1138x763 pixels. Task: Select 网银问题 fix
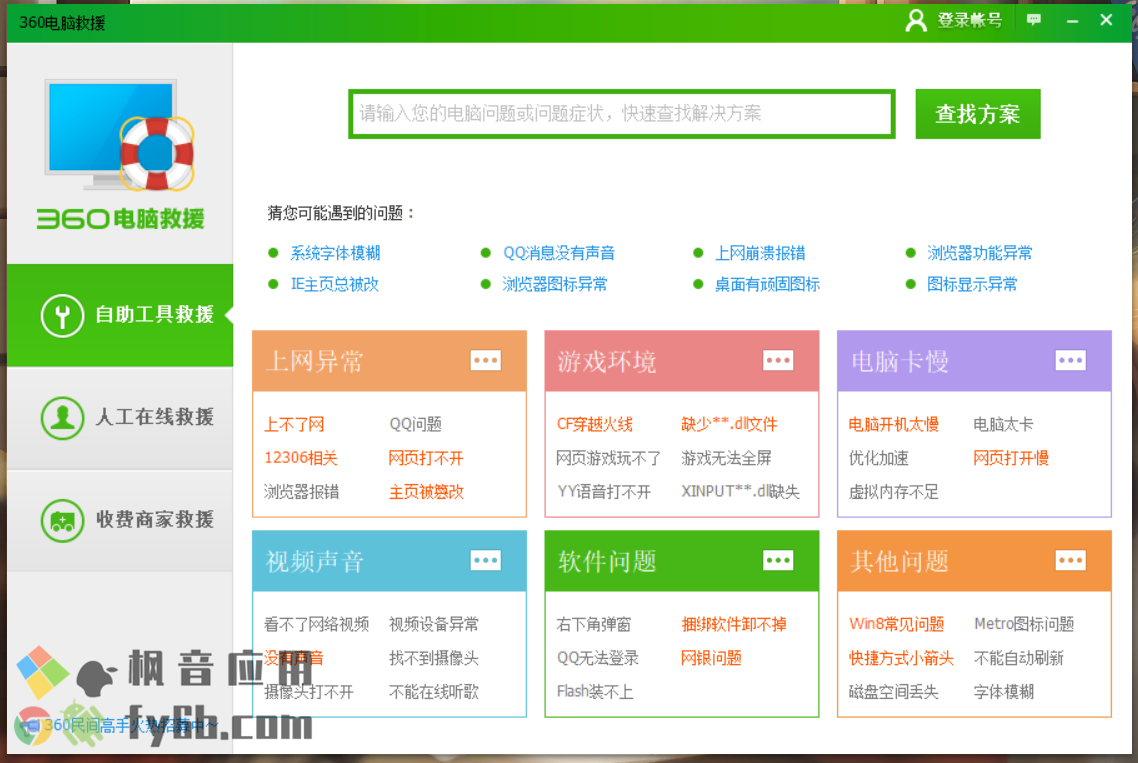coord(711,658)
